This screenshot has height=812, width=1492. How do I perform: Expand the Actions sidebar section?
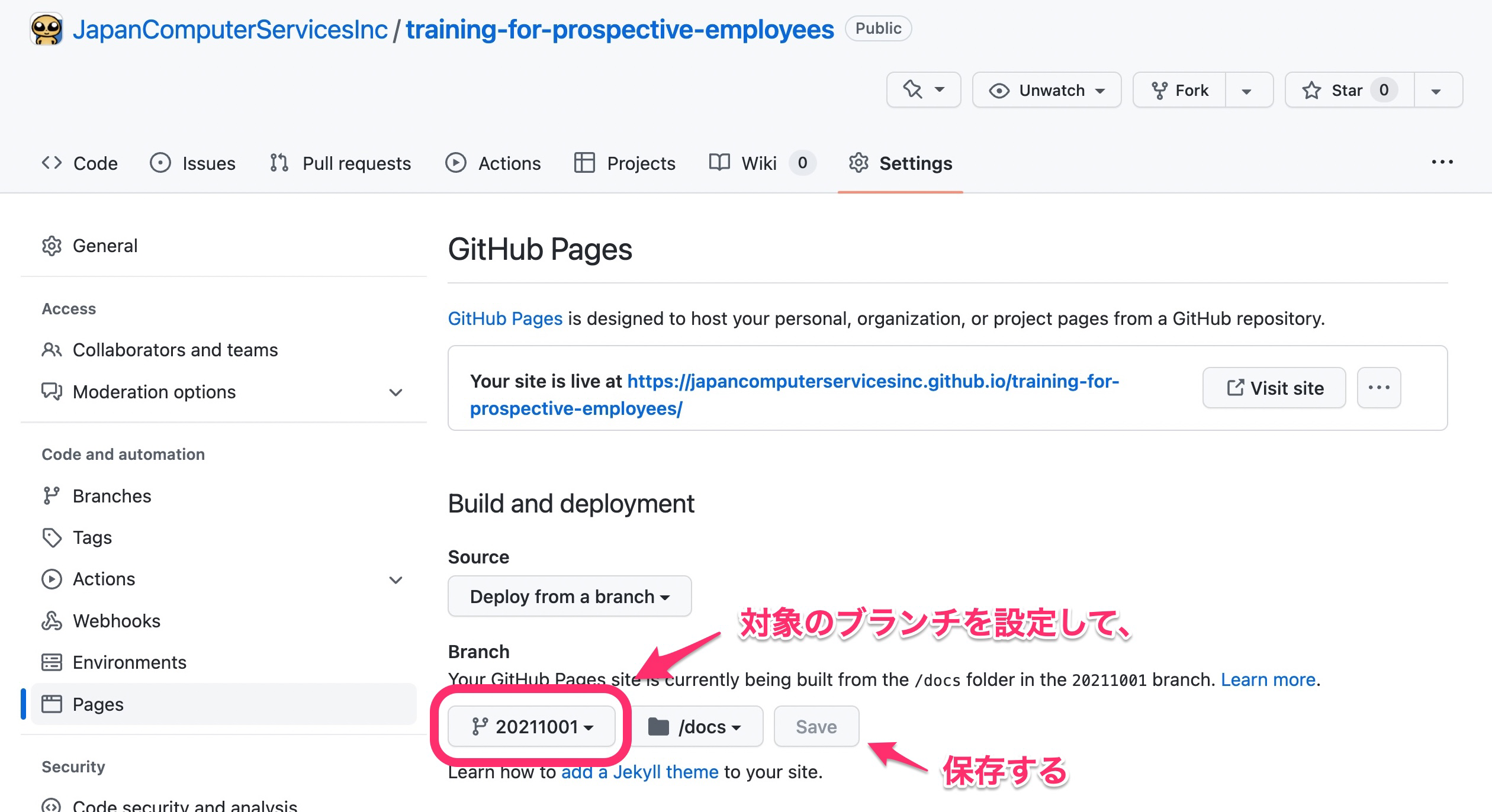pos(395,579)
